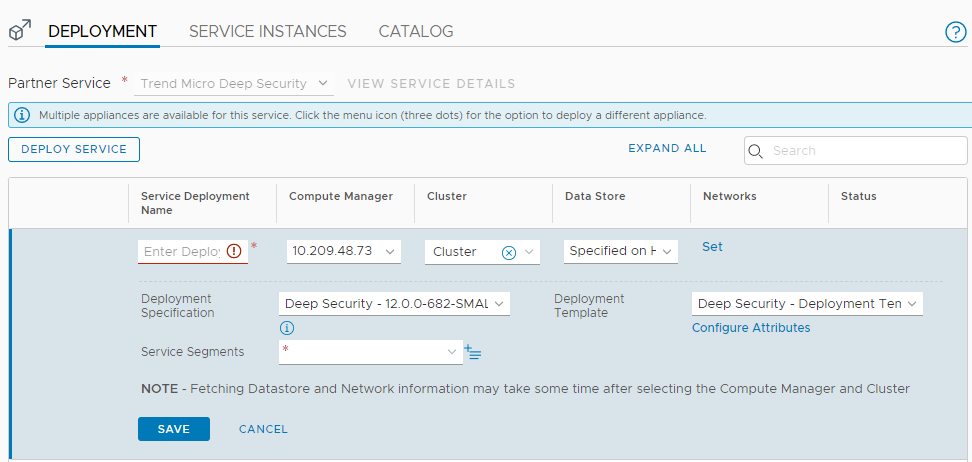The image size is (972, 462).
Task: Click the Configure Attributes link
Action: (750, 328)
